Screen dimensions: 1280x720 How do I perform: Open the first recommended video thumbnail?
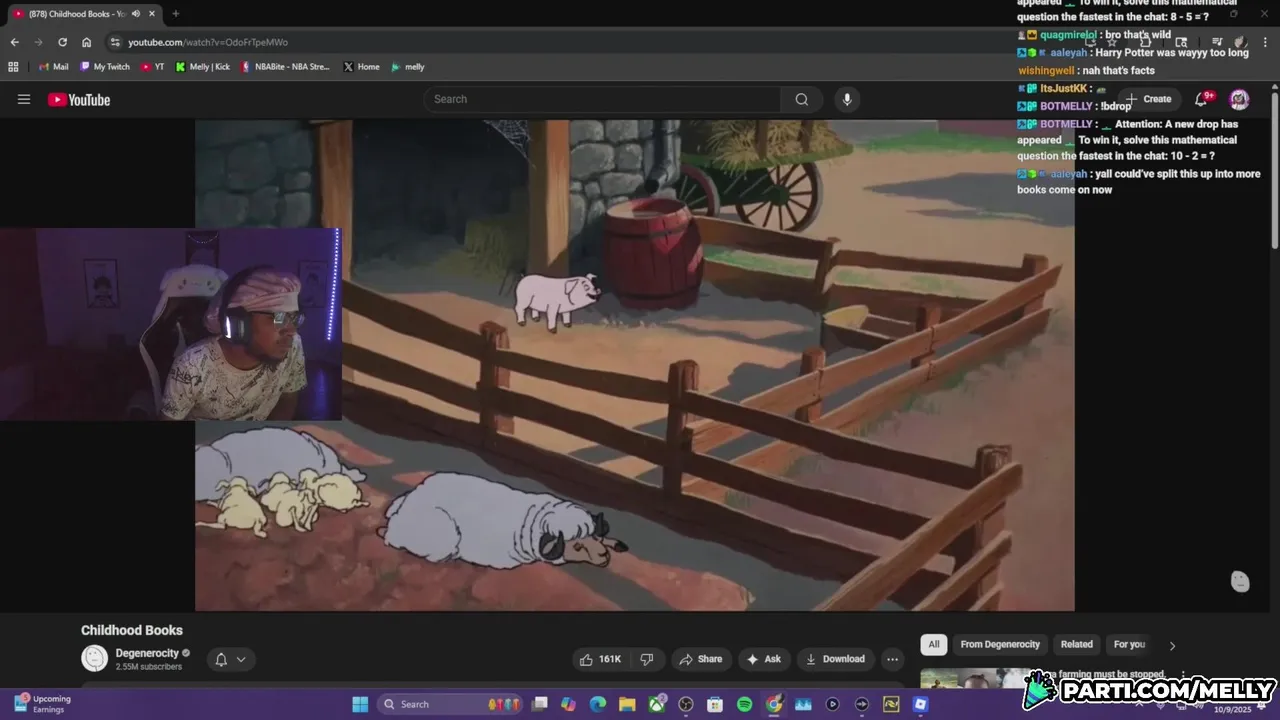click(x=975, y=678)
